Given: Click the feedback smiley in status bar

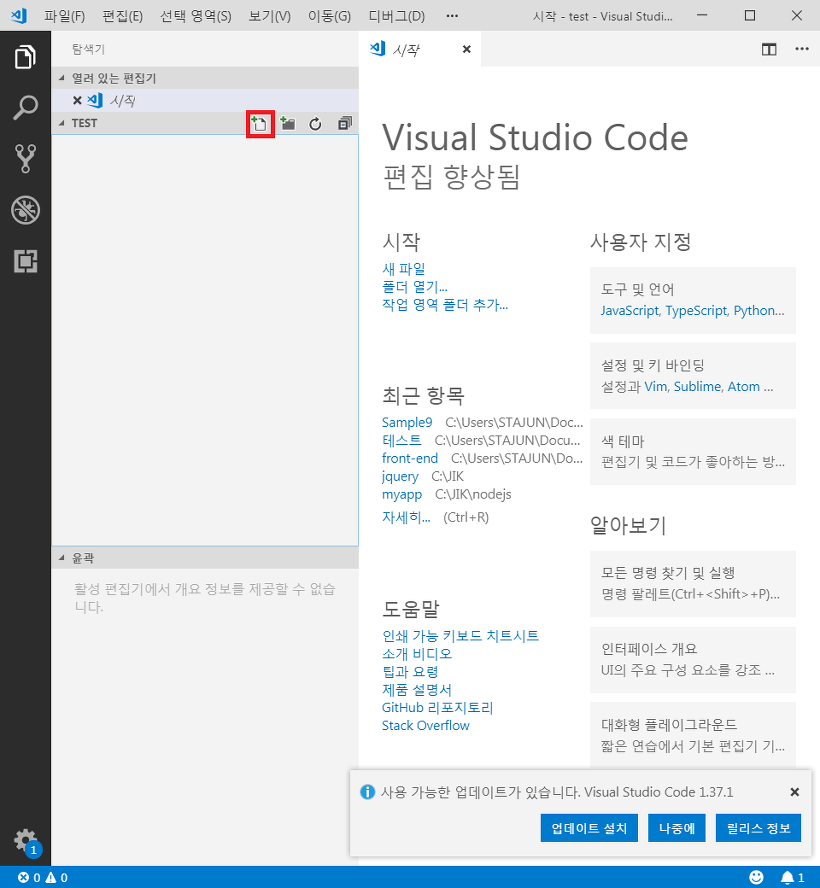Looking at the screenshot, I should pos(756,877).
